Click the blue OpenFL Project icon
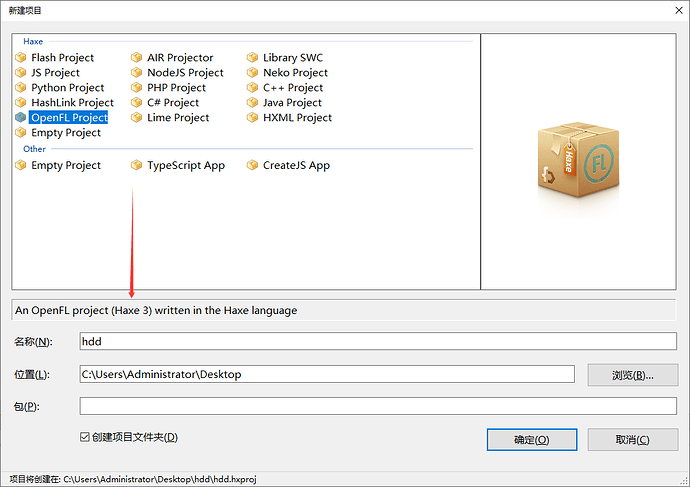690x487 pixels. pyautogui.click(x=21, y=117)
